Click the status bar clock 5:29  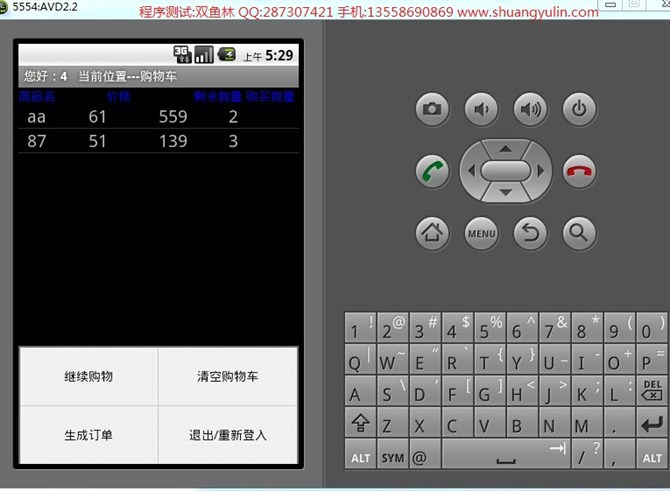click(279, 55)
